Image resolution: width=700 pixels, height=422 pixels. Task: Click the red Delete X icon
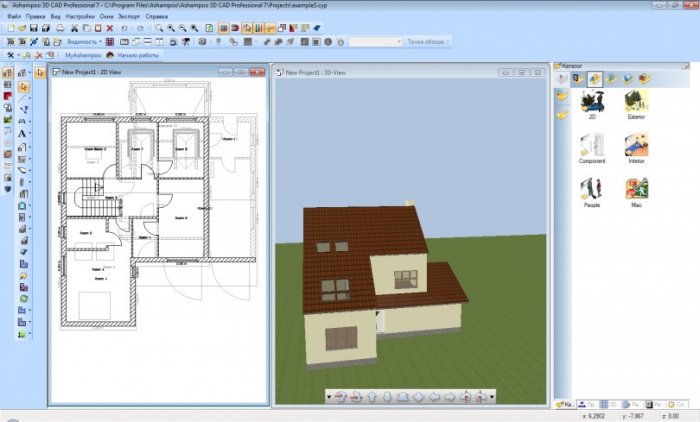[109, 29]
